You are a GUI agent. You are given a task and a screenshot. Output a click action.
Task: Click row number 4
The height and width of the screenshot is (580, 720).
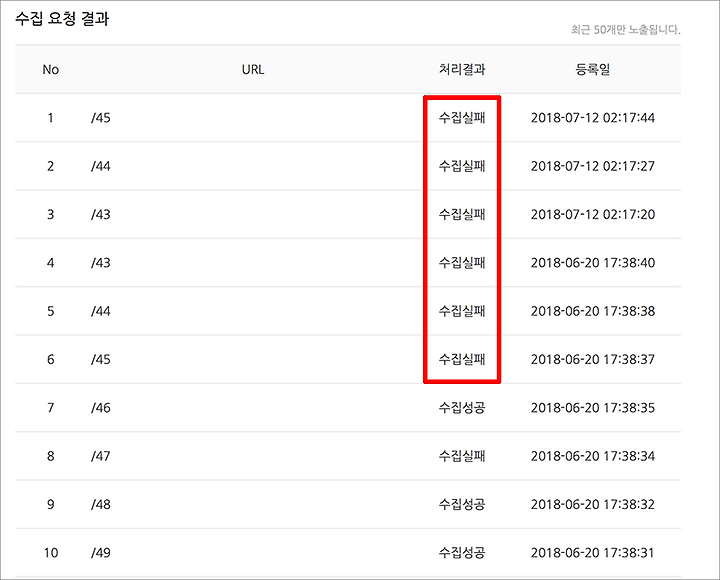(x=51, y=263)
